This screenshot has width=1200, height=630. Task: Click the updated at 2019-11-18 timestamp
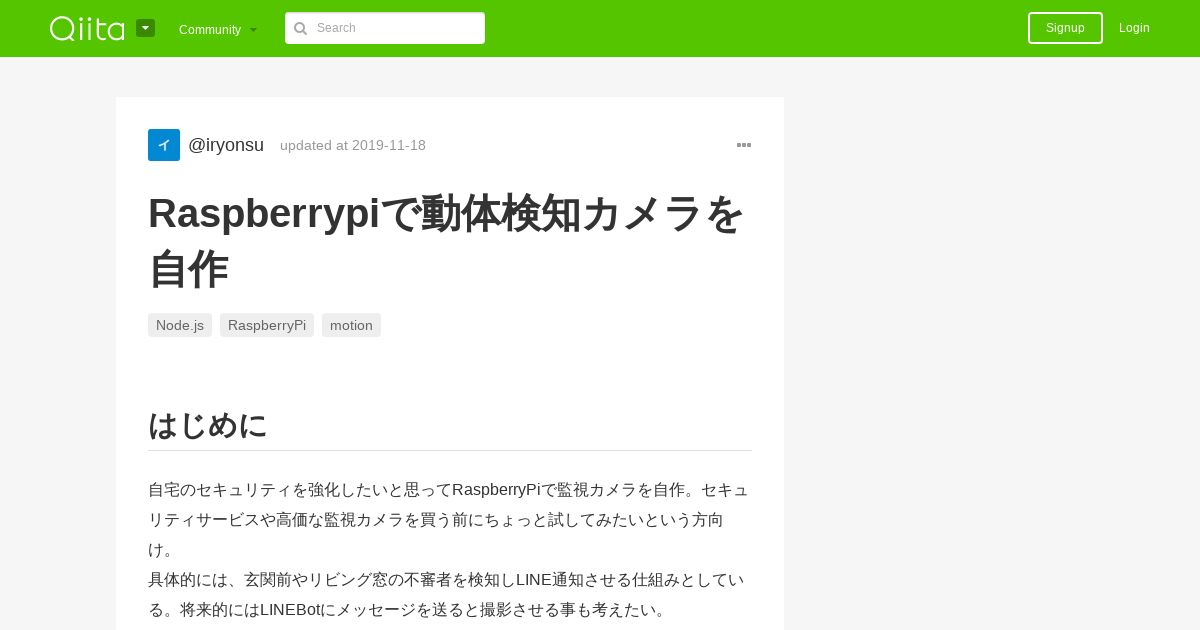coord(353,146)
